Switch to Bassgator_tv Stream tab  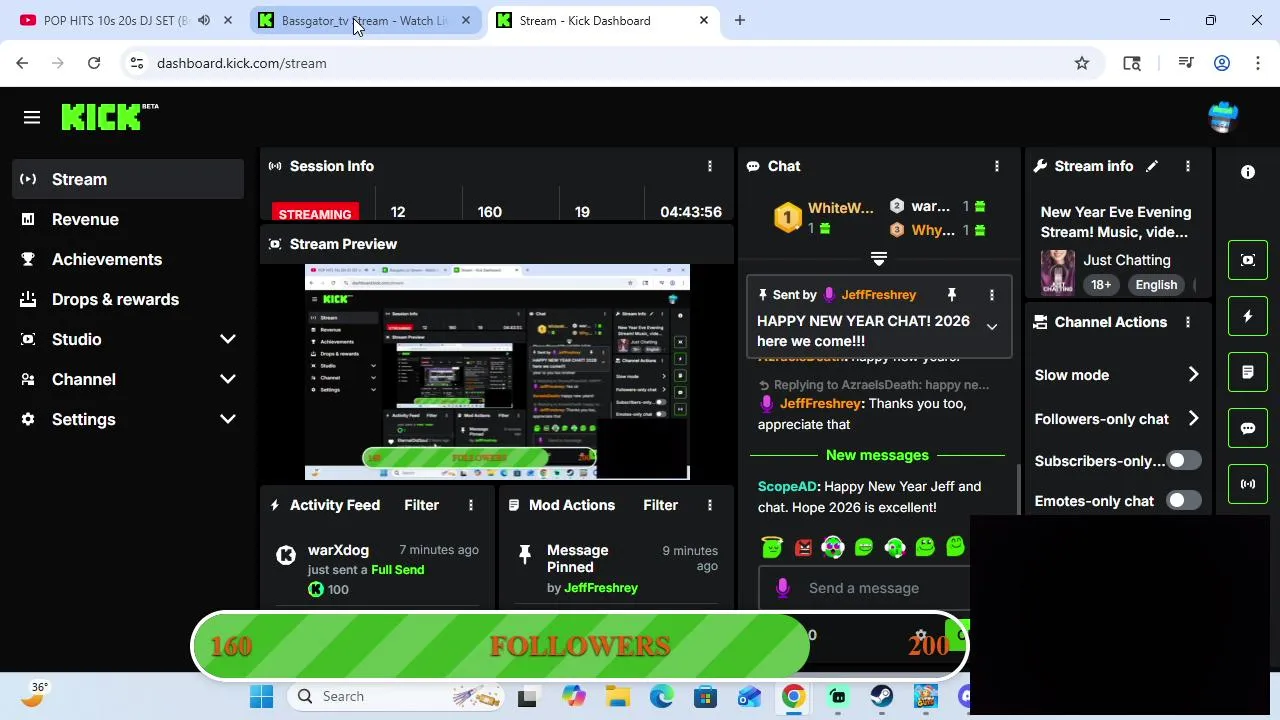coord(365,20)
